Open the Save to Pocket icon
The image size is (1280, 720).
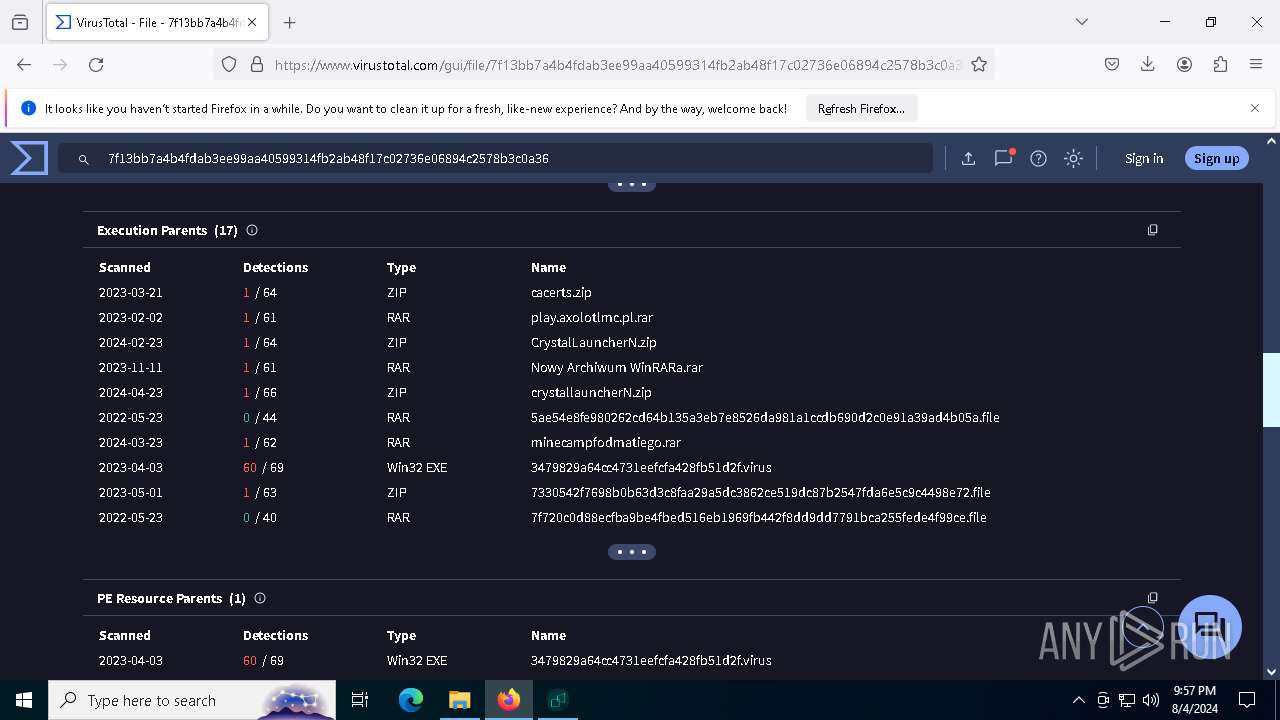click(1111, 64)
